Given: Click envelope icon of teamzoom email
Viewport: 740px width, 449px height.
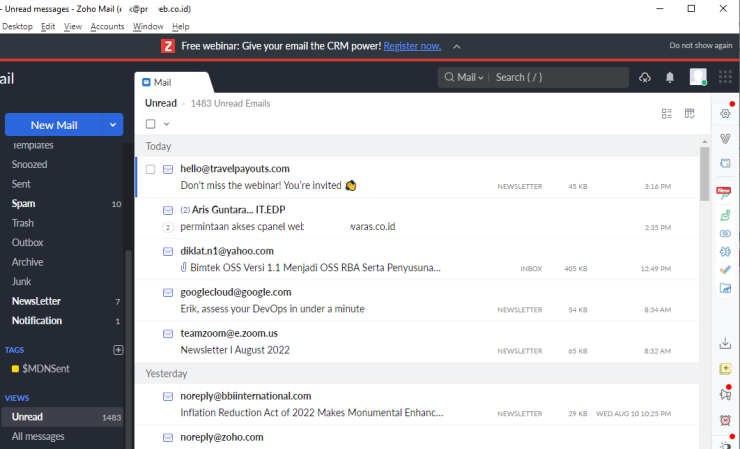Looking at the screenshot, I should tap(168, 334).
